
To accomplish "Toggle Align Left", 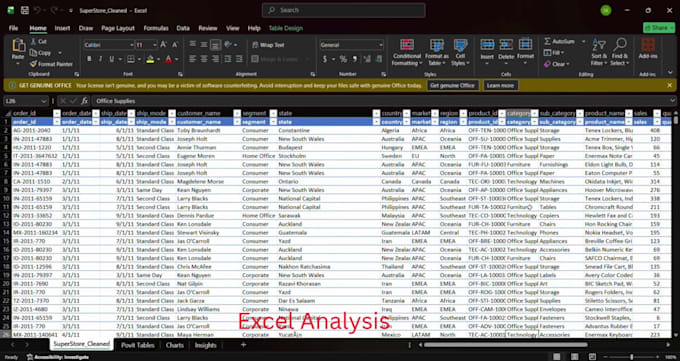I will 193,59.
